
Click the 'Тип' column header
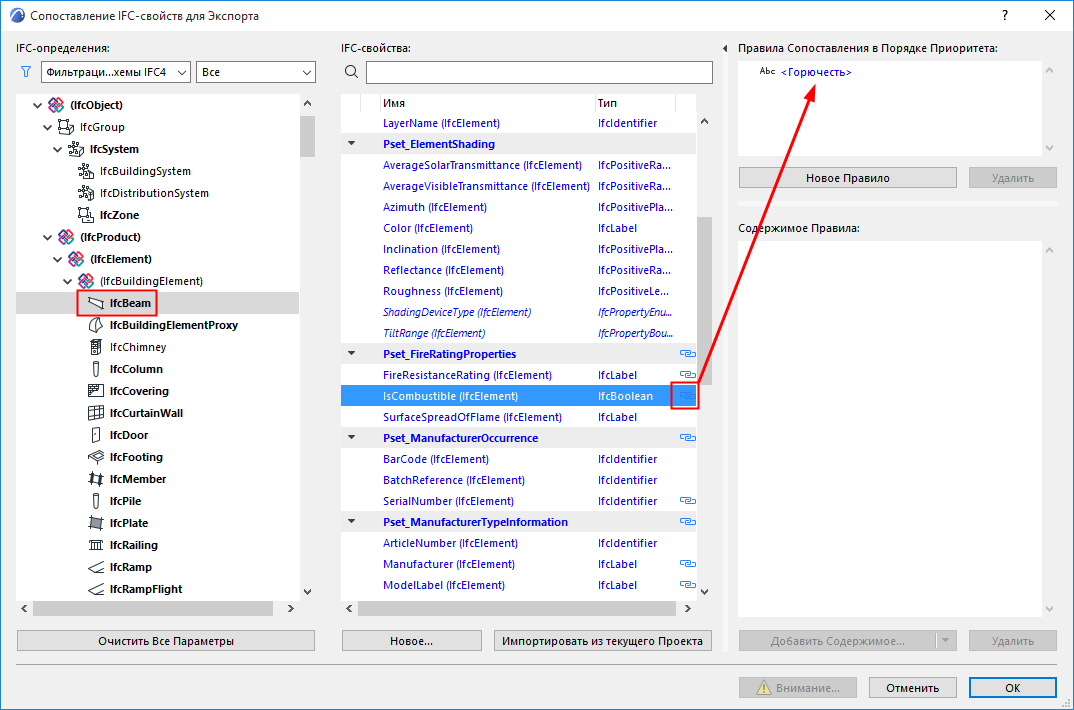point(635,103)
